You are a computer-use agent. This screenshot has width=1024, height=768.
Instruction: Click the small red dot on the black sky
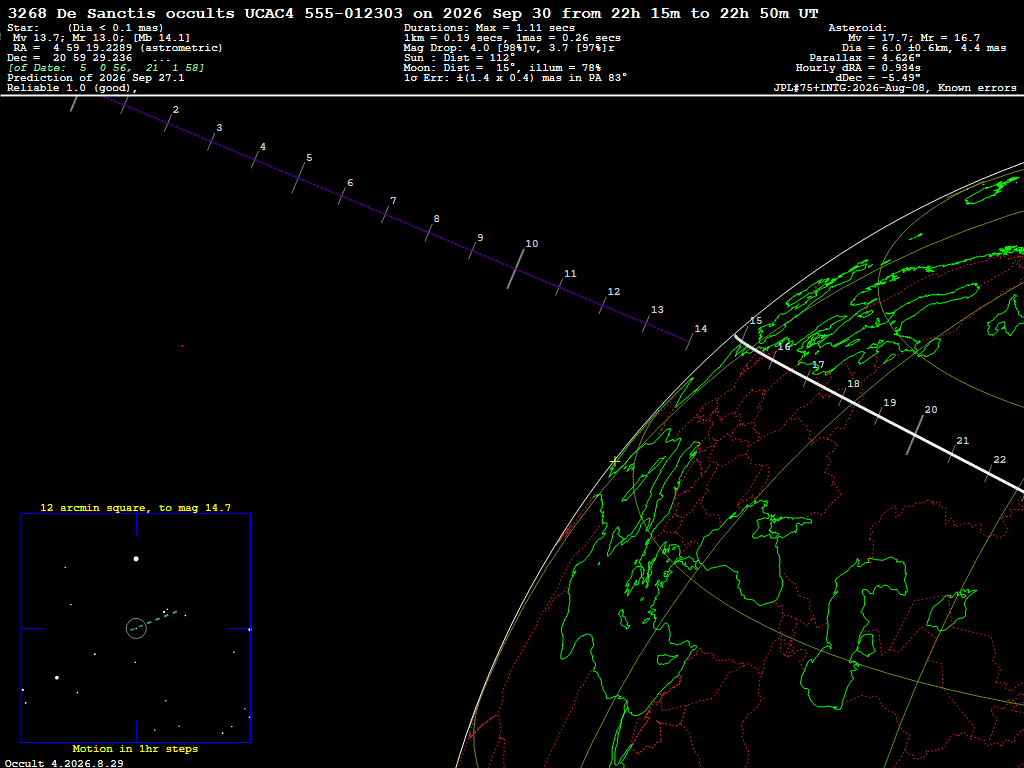click(182, 346)
